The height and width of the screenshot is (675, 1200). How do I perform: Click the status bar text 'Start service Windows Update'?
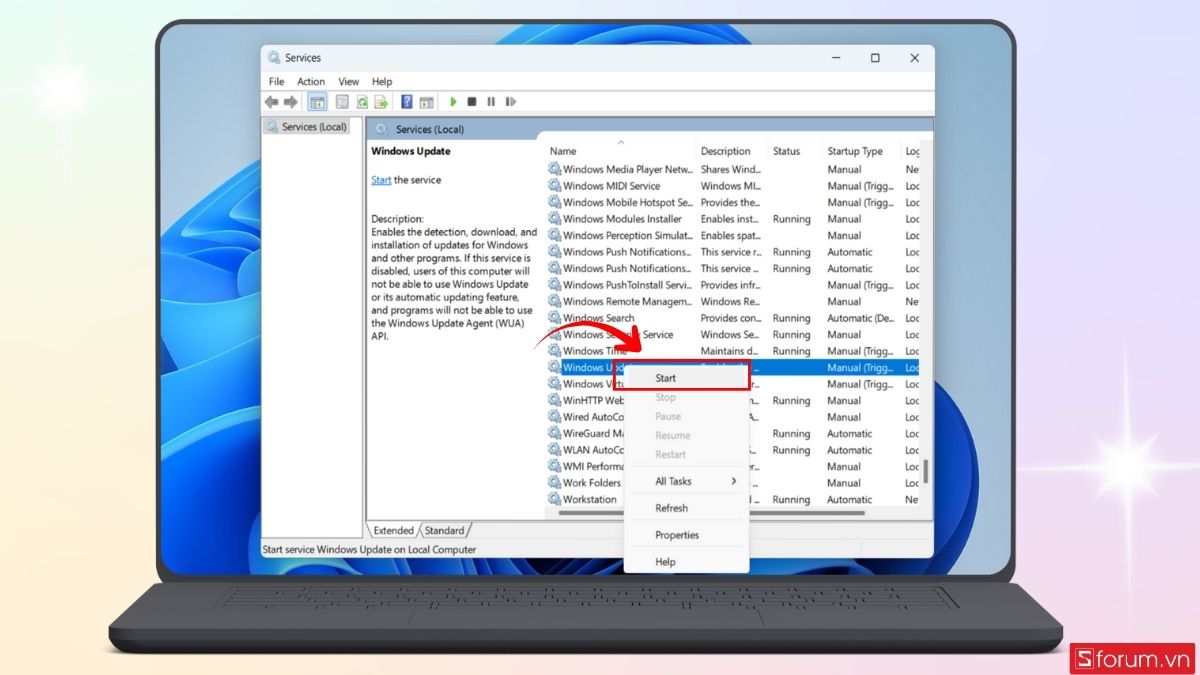coord(369,549)
